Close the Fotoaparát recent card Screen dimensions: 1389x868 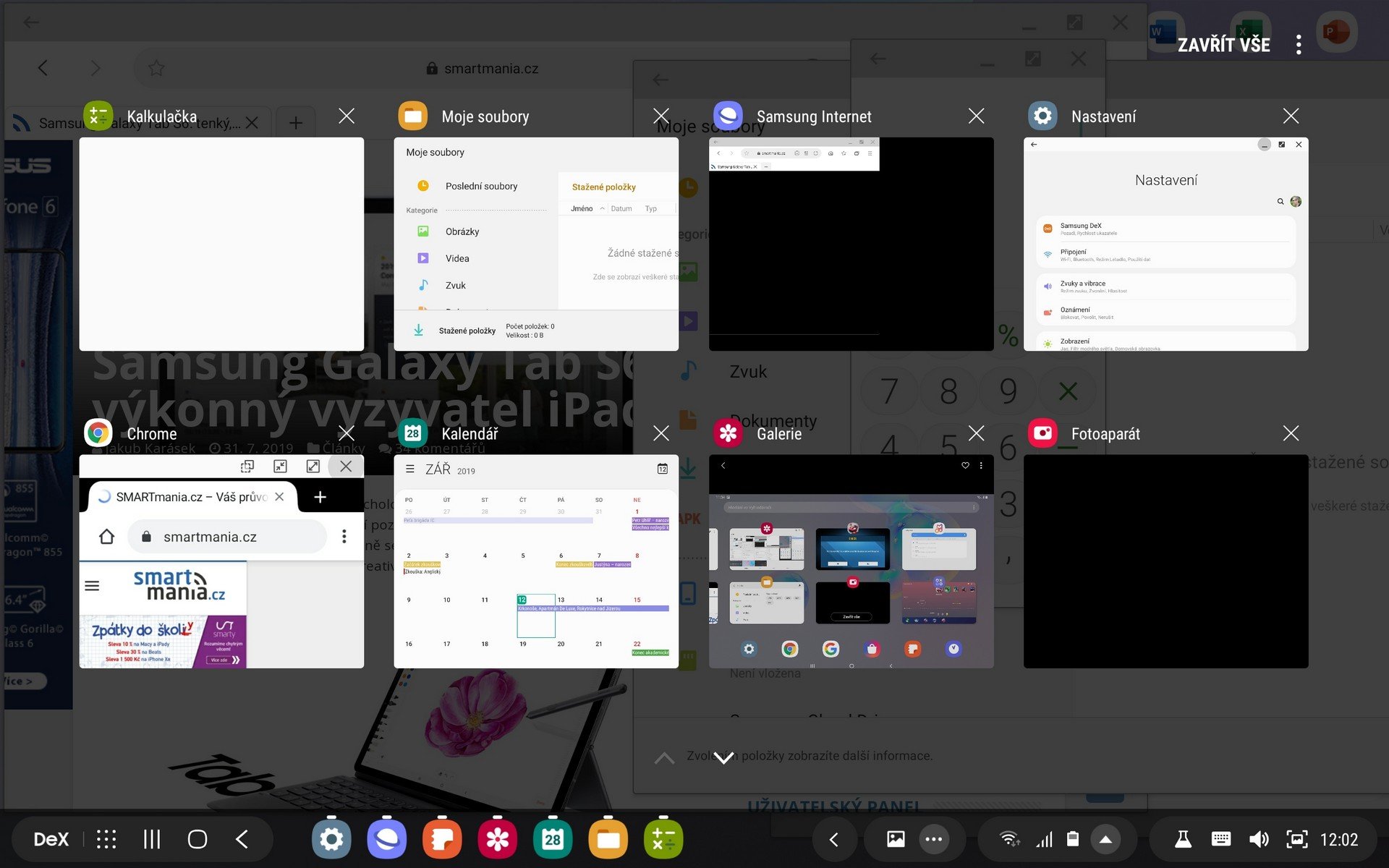1291,433
